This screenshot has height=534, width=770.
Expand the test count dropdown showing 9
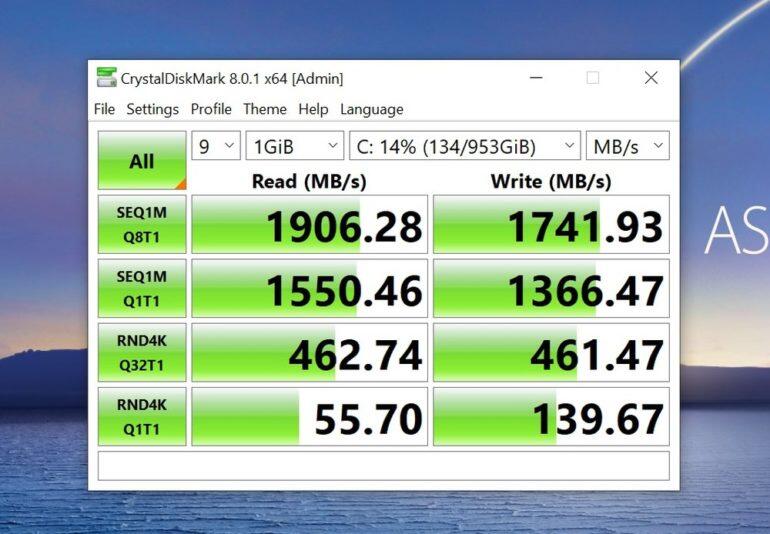(x=216, y=146)
